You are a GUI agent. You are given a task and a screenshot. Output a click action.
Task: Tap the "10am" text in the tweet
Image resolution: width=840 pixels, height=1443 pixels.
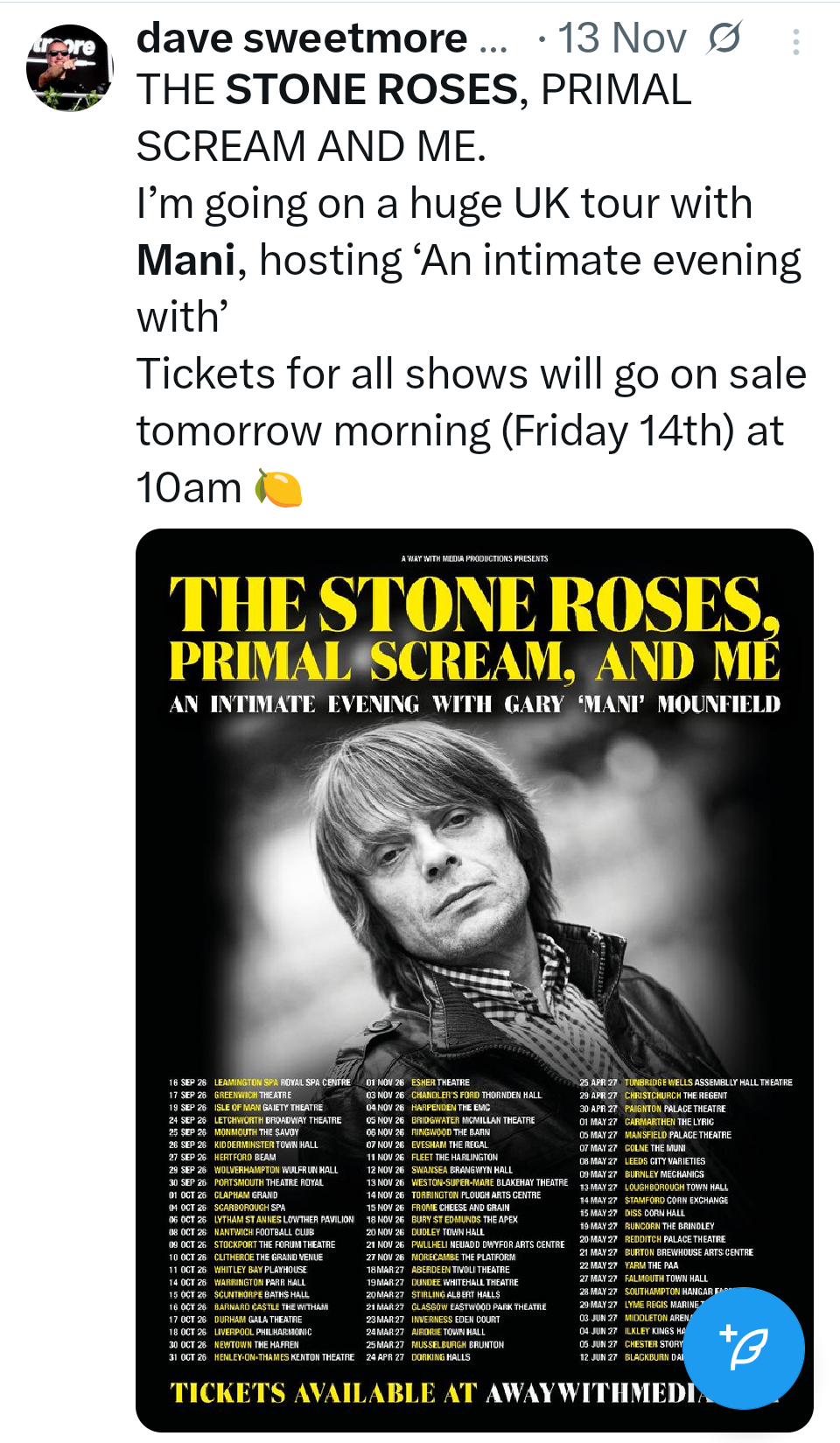(x=189, y=488)
